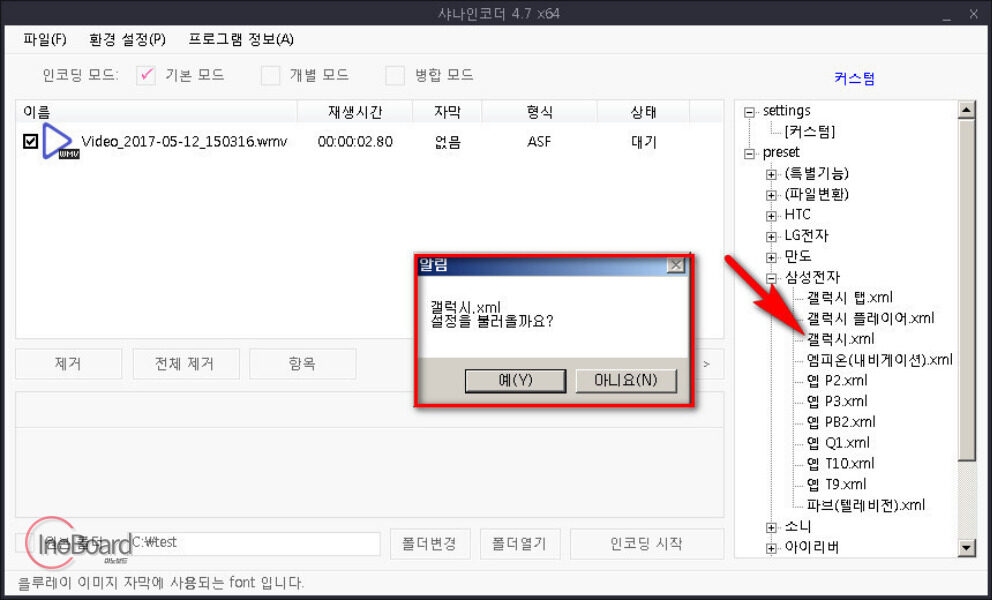This screenshot has height=600, width=994.
Task: Enable the 기본 모드 checkbox
Action: pos(146,75)
